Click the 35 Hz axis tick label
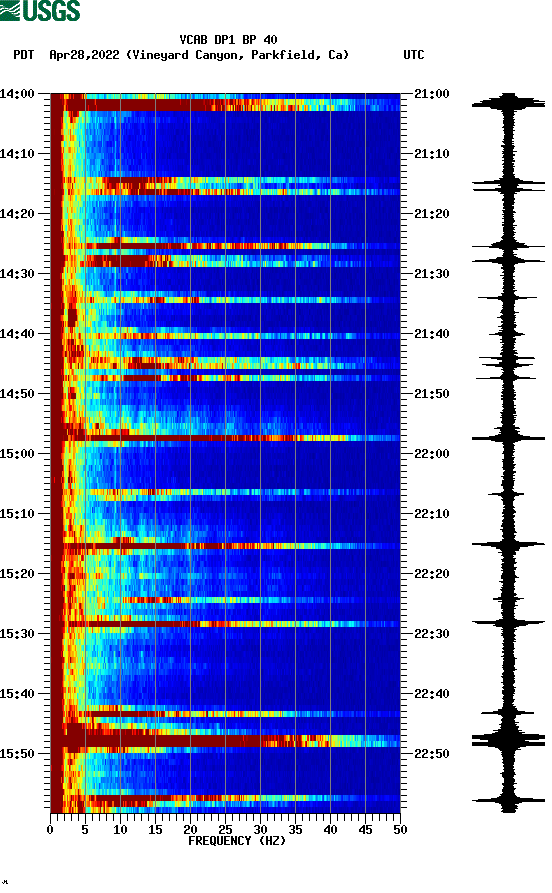The height and width of the screenshot is (893, 552). point(295,830)
